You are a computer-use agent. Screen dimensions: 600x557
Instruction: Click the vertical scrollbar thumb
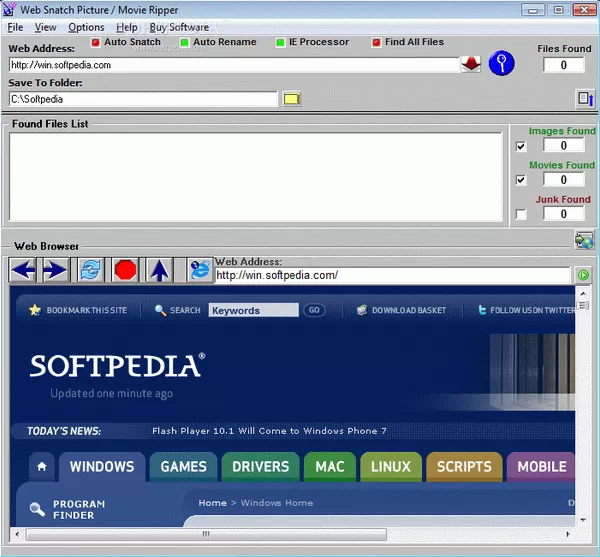point(583,305)
